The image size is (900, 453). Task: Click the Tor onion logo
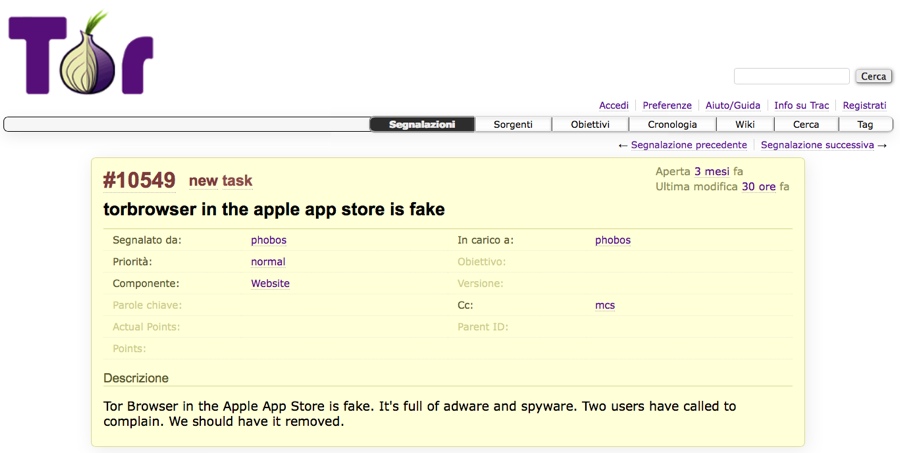click(x=81, y=55)
